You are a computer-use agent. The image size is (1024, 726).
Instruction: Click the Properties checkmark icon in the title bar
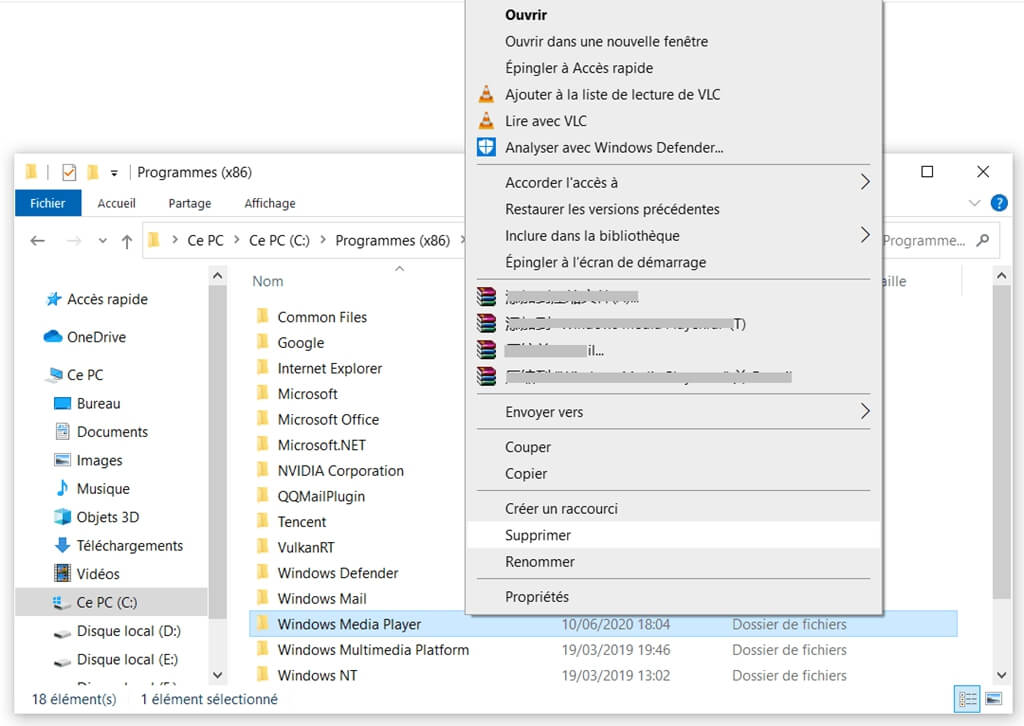tap(69, 172)
